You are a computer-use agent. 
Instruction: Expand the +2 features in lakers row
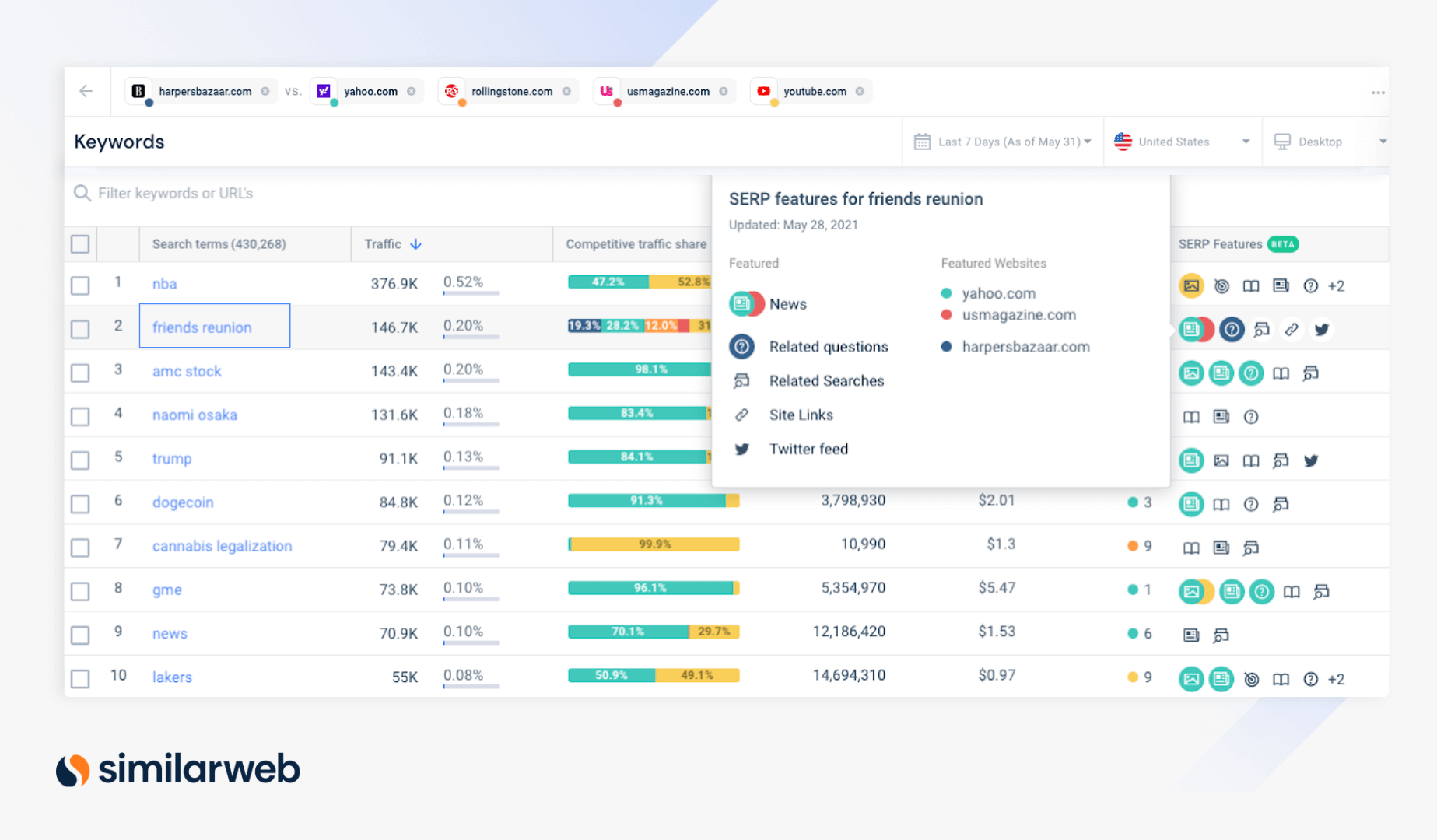click(x=1336, y=679)
